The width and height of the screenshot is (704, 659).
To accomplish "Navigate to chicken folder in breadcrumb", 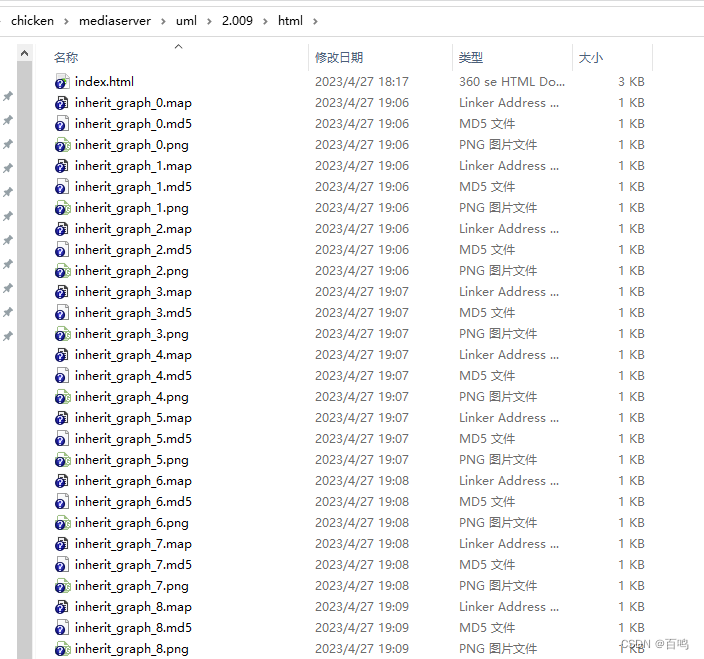I will 32,21.
